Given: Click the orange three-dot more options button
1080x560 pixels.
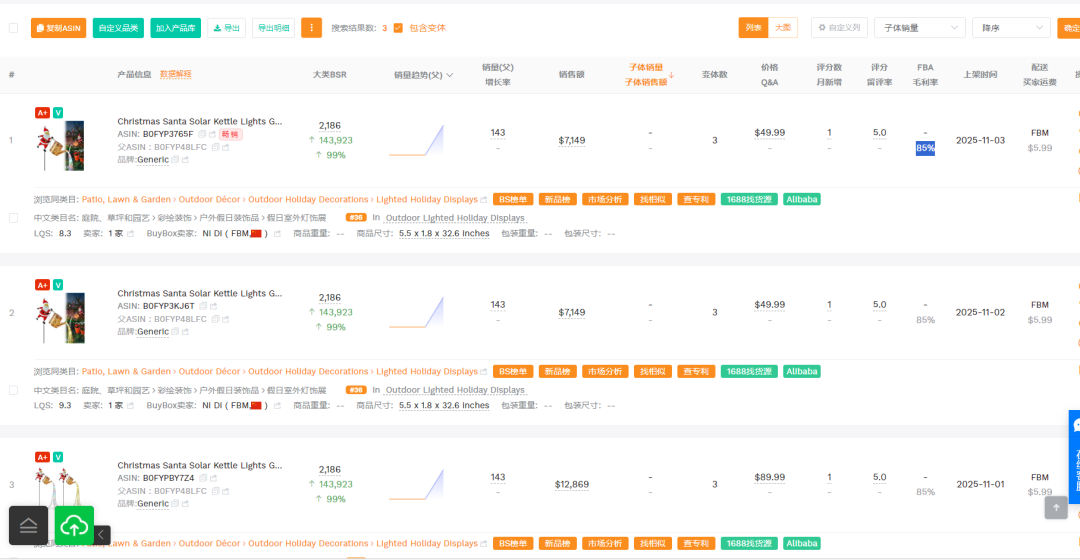Looking at the screenshot, I should [311, 28].
